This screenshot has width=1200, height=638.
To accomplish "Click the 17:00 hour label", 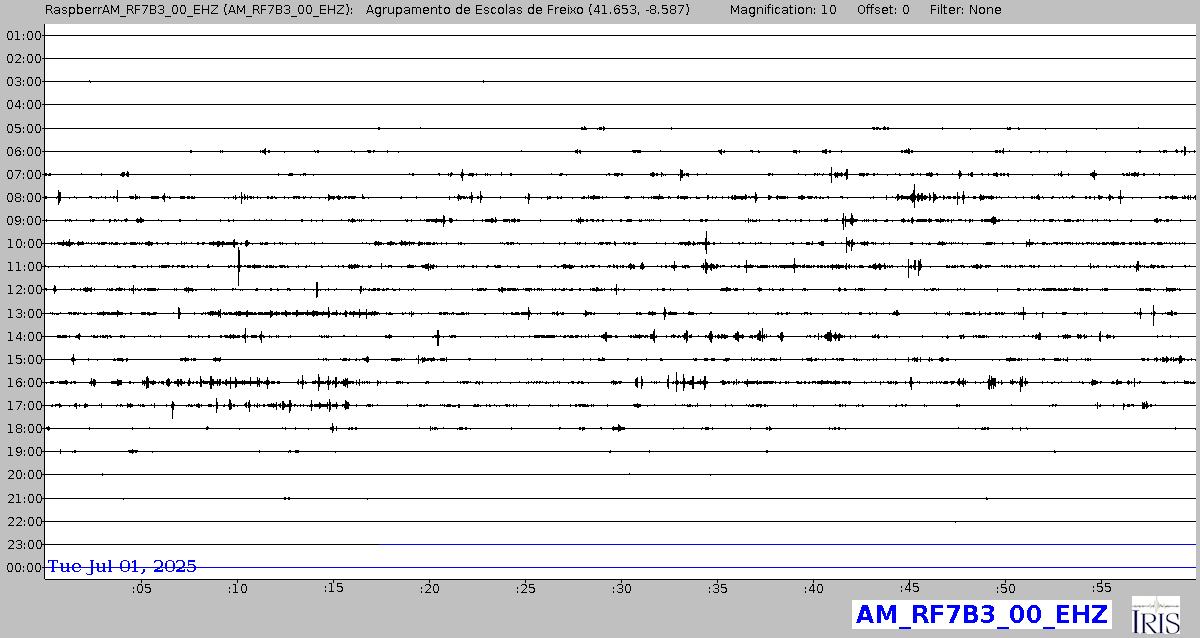I will [x=23, y=405].
